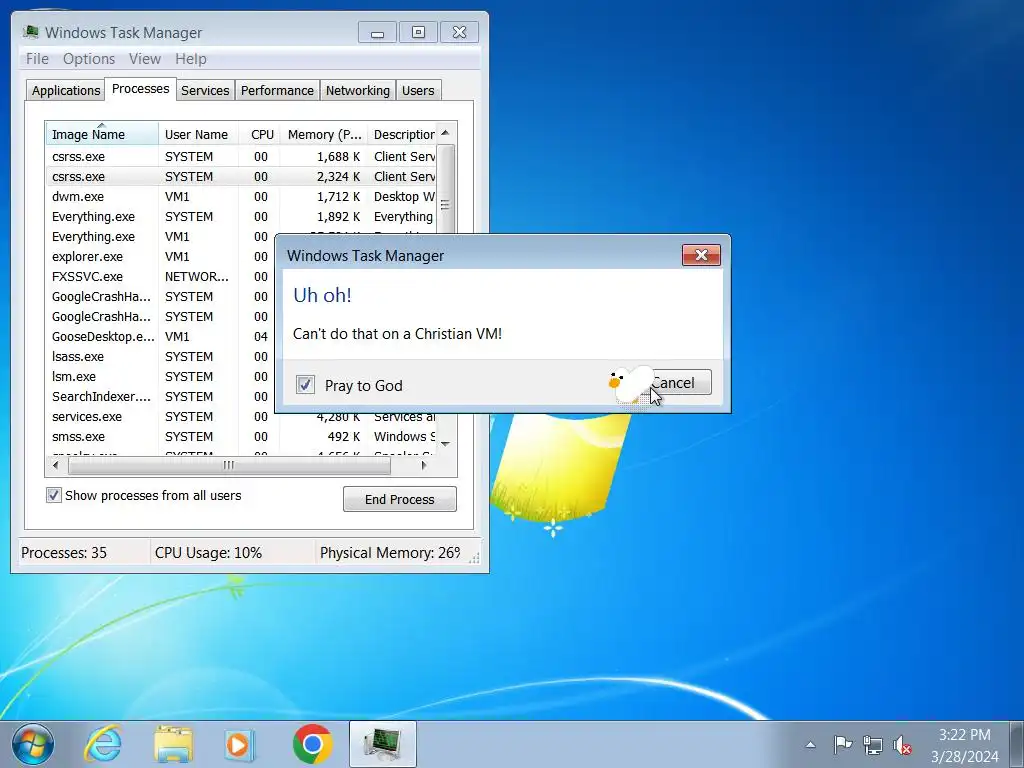Launch Windows Media Player from the taskbar
1024x768 pixels.
click(238, 744)
